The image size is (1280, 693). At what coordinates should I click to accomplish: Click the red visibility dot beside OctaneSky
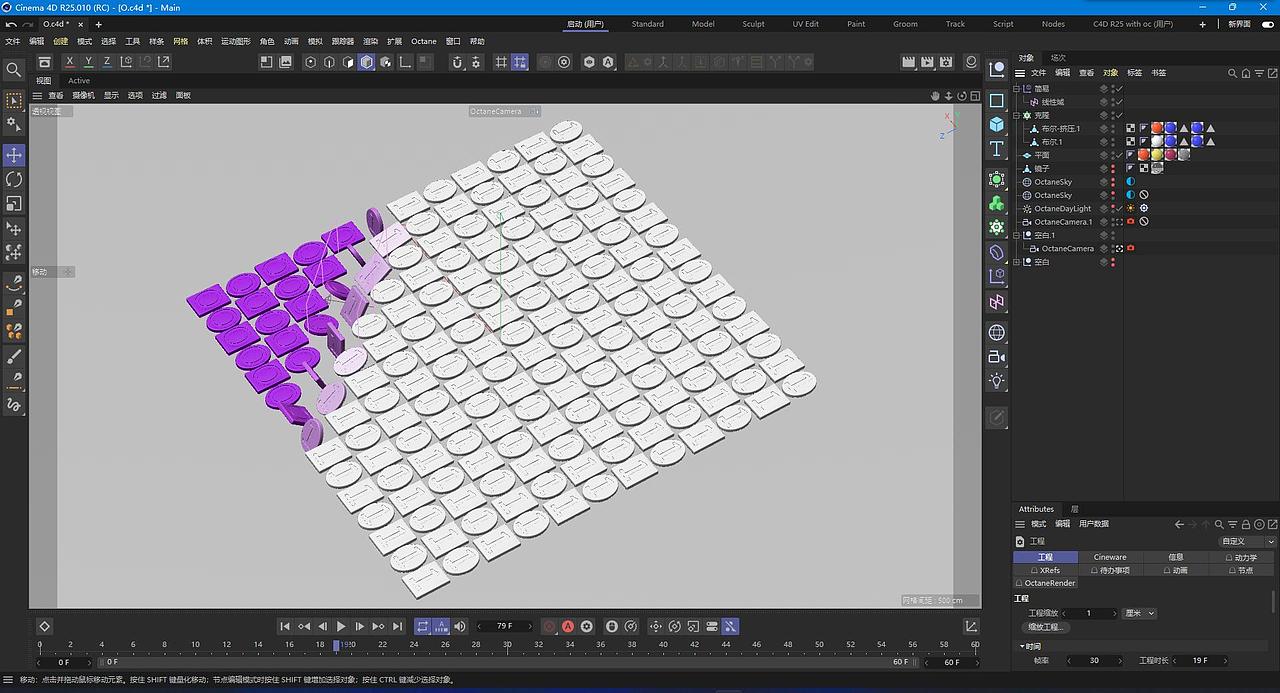[1115, 181]
